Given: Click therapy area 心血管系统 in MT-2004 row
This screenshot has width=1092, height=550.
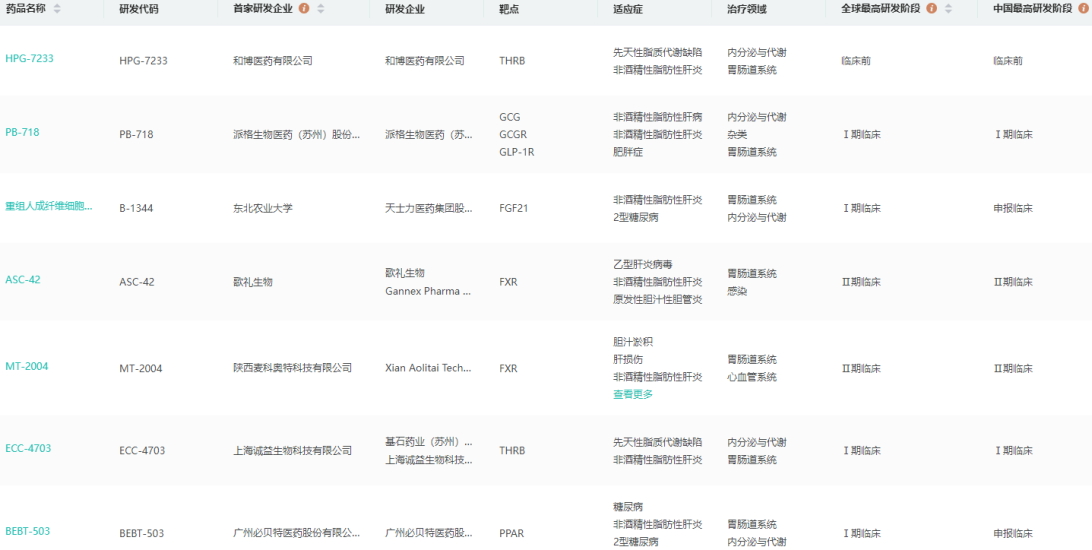Looking at the screenshot, I should pos(752,377).
